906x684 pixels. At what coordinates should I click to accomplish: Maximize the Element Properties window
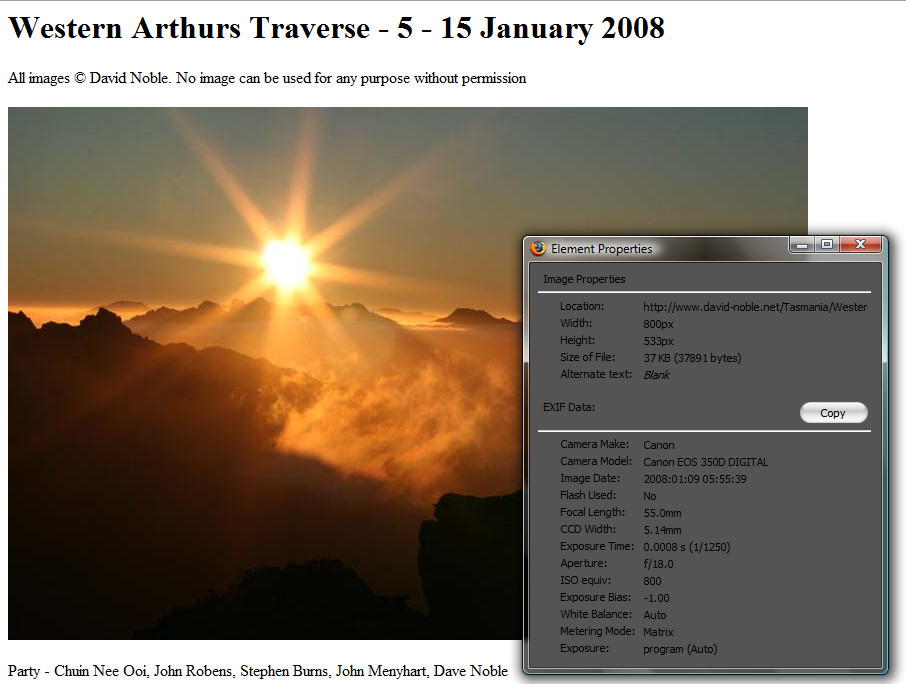click(827, 245)
